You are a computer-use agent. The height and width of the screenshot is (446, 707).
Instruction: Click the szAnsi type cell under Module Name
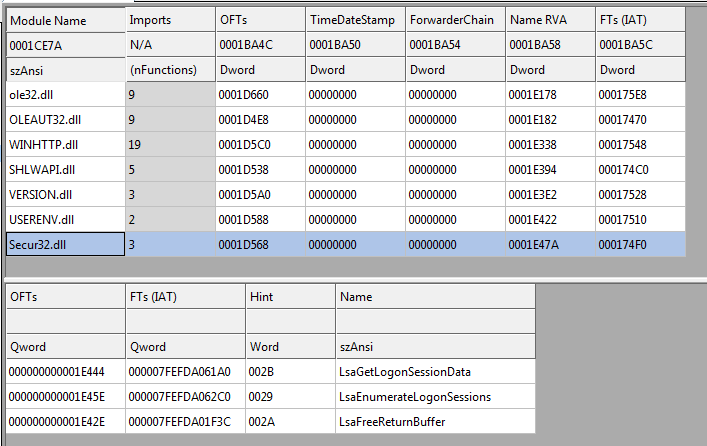[x=65, y=70]
